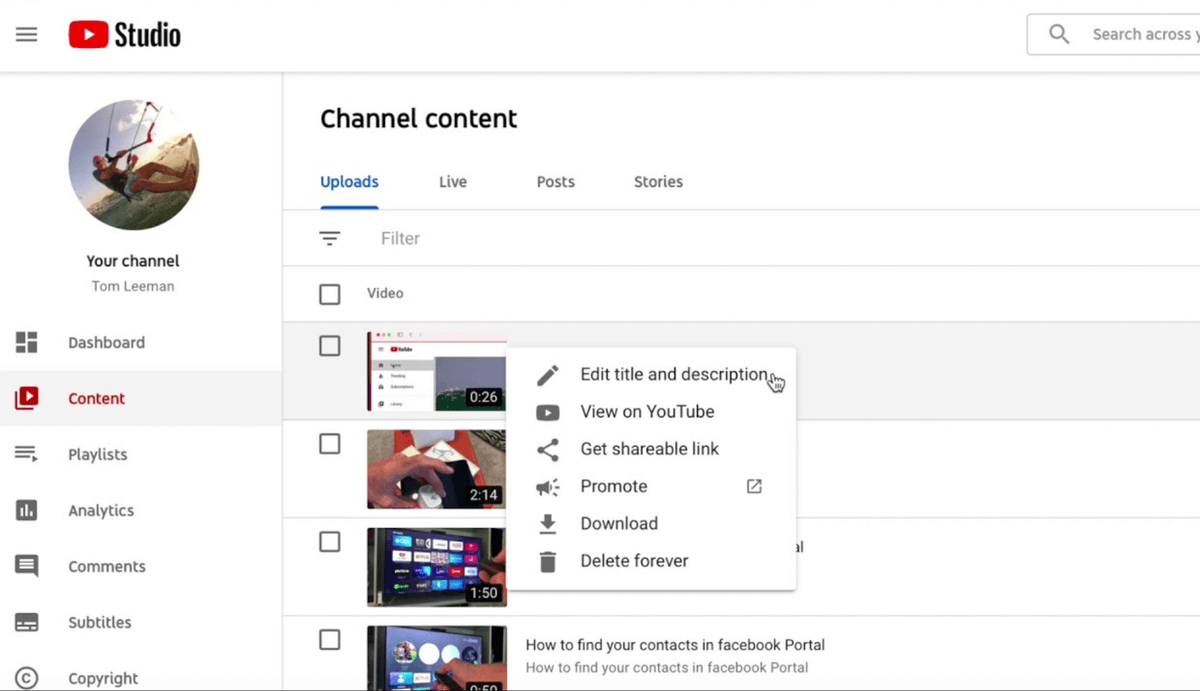Open Playlists from the sidebar

(97, 454)
